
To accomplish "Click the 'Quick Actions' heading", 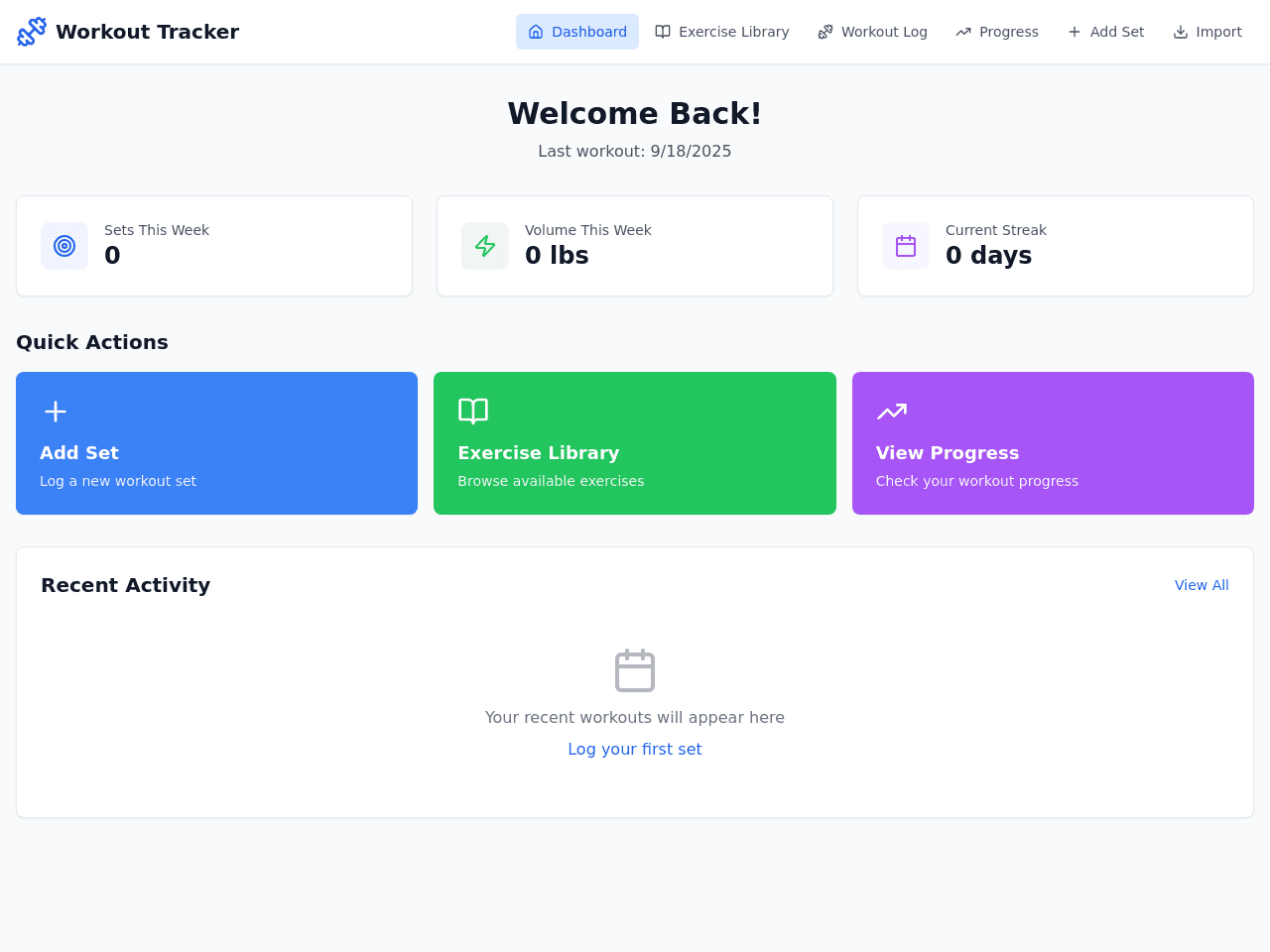I will coord(92,342).
